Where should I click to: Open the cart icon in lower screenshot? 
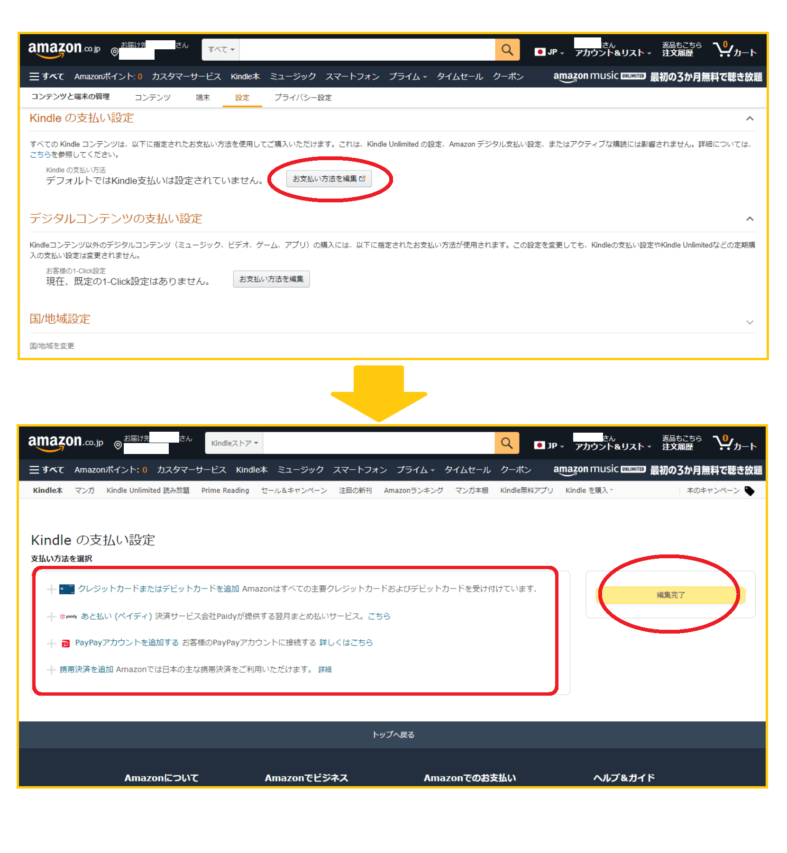[x=735, y=444]
